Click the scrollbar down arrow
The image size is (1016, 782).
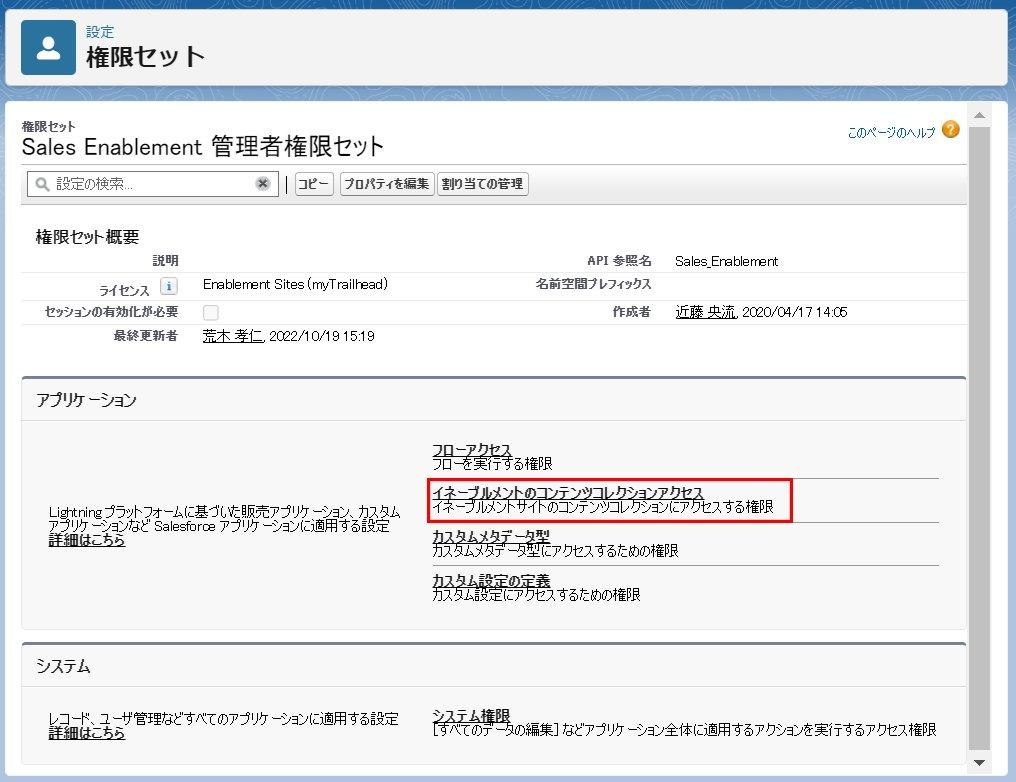[979, 763]
